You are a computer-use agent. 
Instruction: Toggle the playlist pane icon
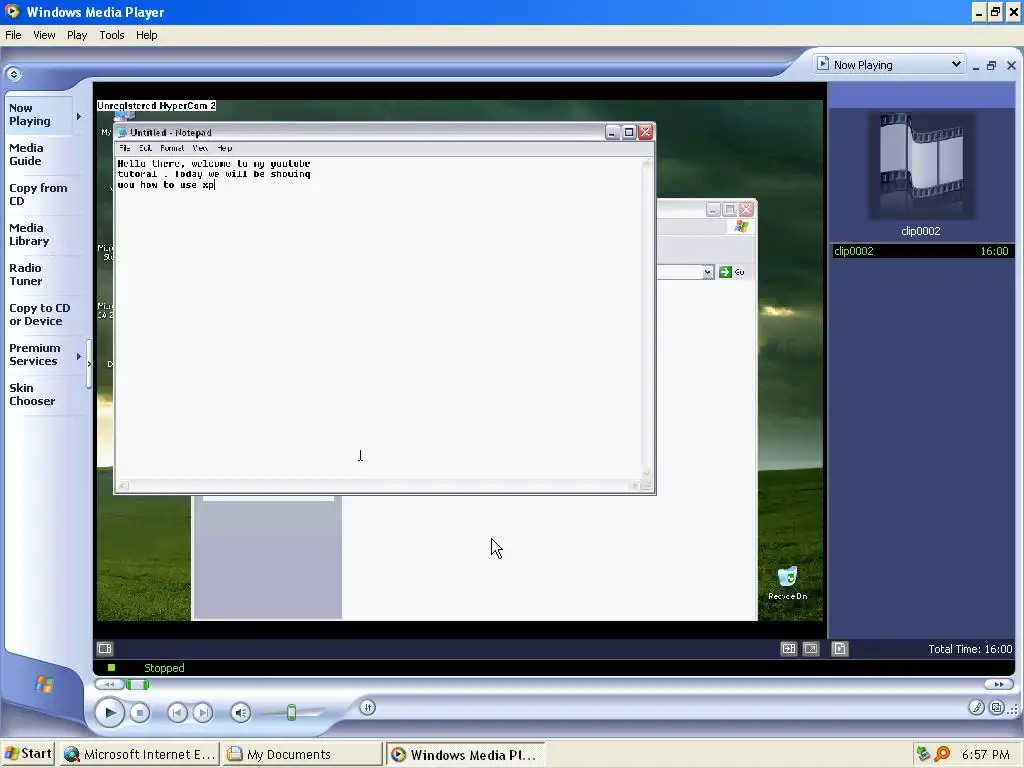tap(840, 648)
